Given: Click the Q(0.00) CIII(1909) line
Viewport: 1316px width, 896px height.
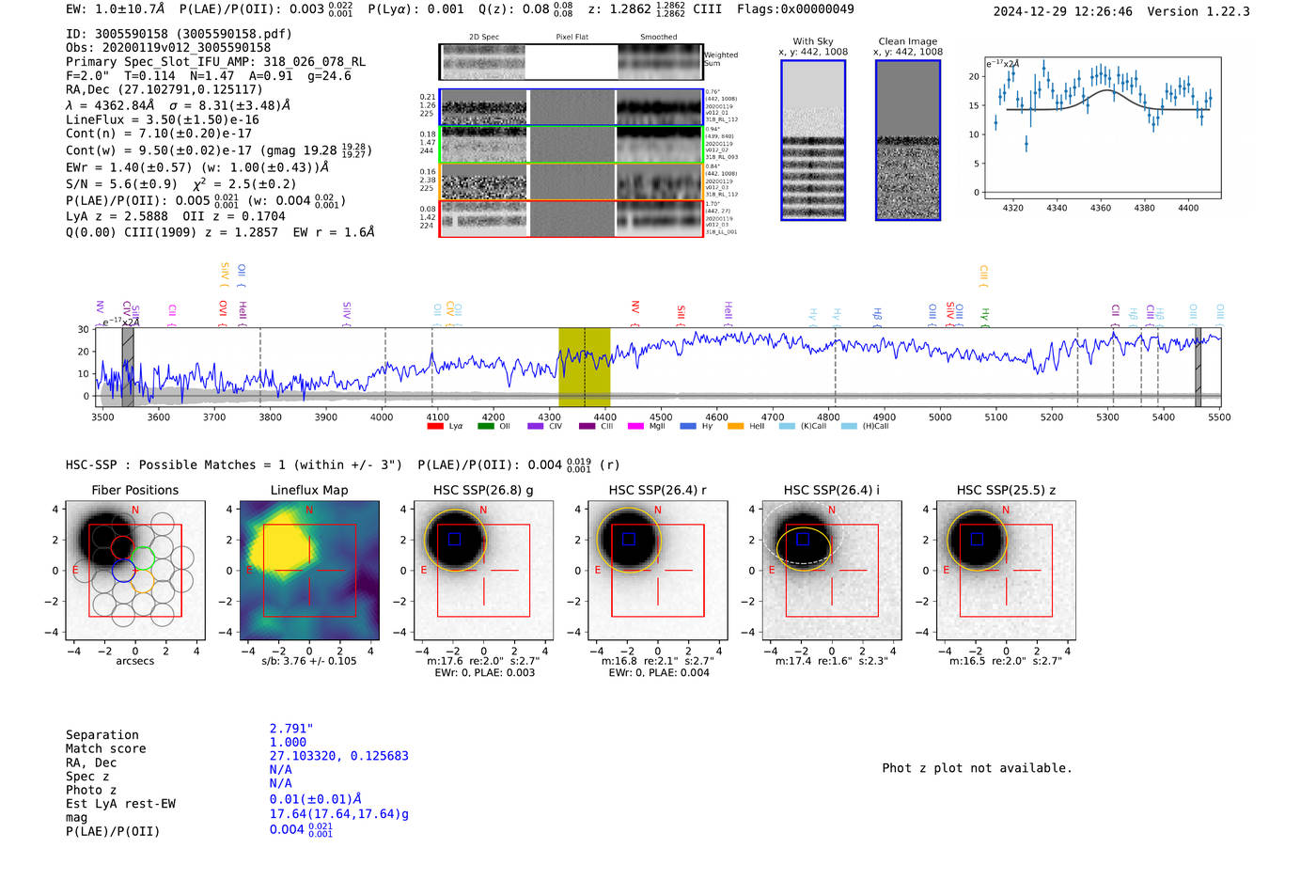Looking at the screenshot, I should tap(220, 231).
